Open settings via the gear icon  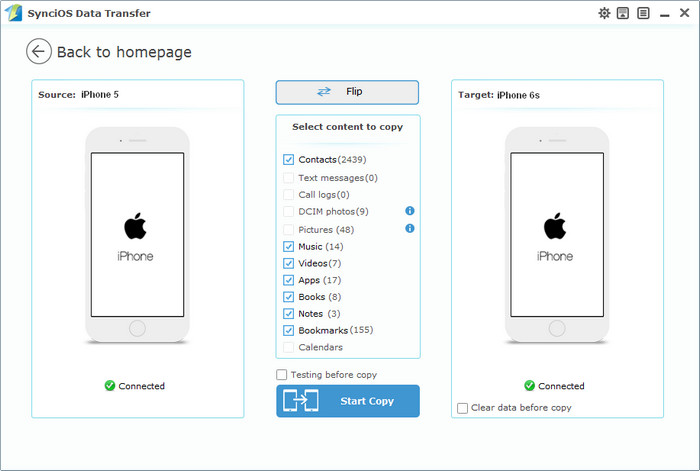pyautogui.click(x=604, y=13)
